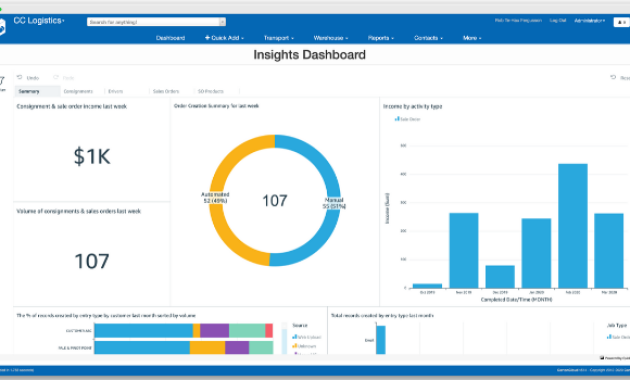The height and width of the screenshot is (380, 630).
Task: Switch to the Sales Orders tab
Action: click(166, 91)
